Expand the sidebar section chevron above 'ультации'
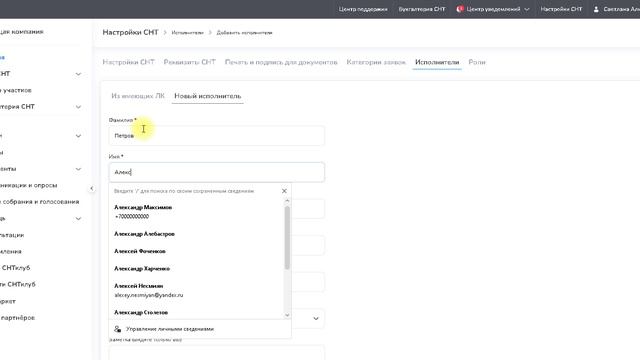 (78, 219)
